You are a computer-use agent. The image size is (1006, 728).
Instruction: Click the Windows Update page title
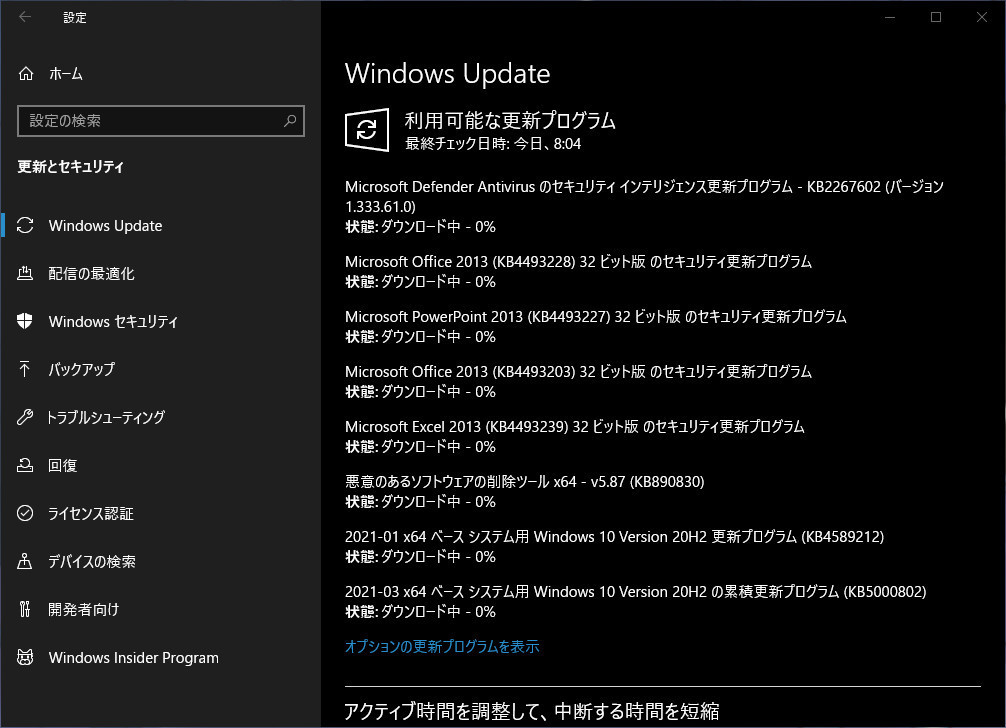tap(448, 74)
